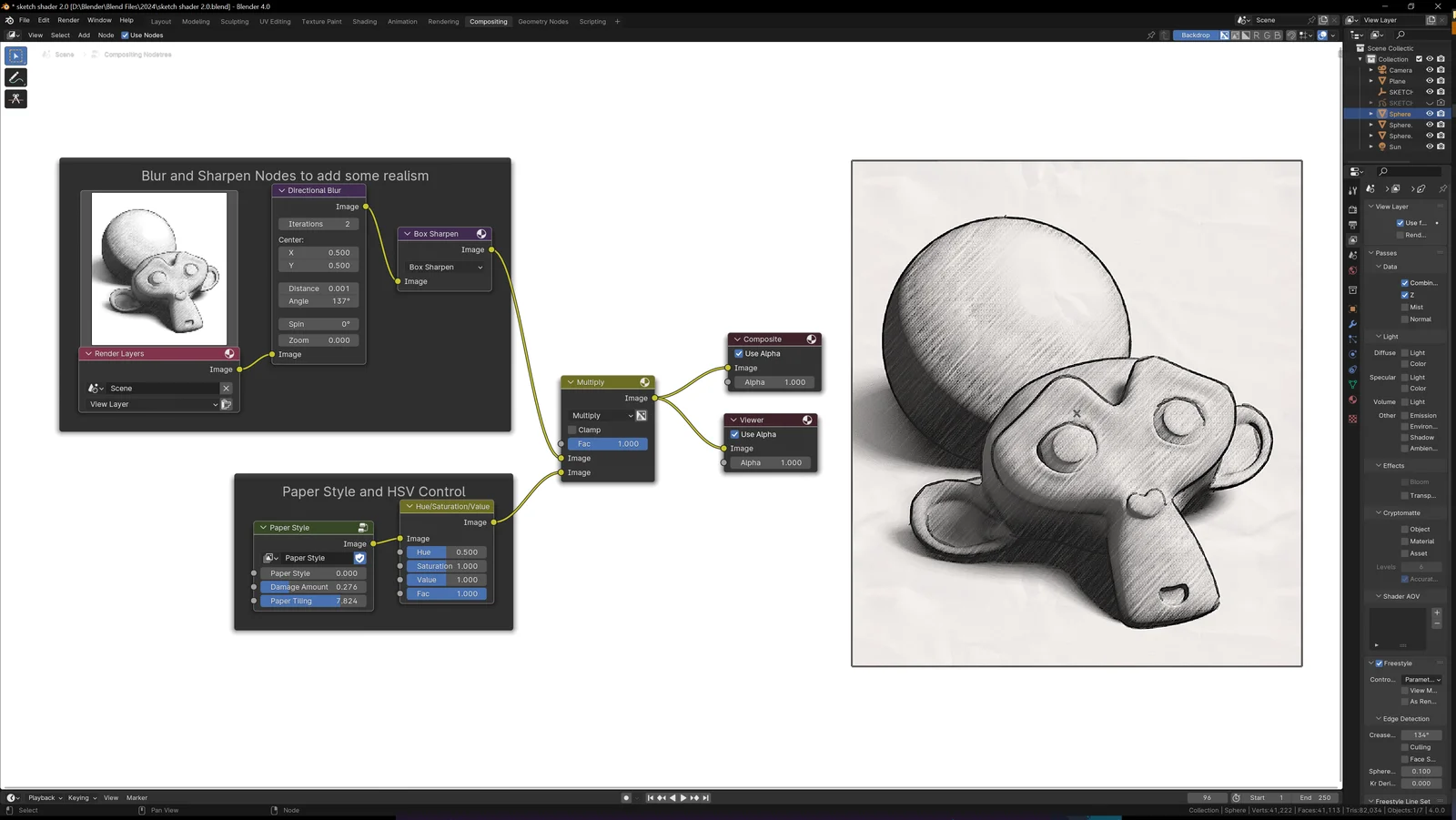Uncheck Use Nodes in the compositor header
The width and height of the screenshot is (1456, 820).
tap(127, 35)
